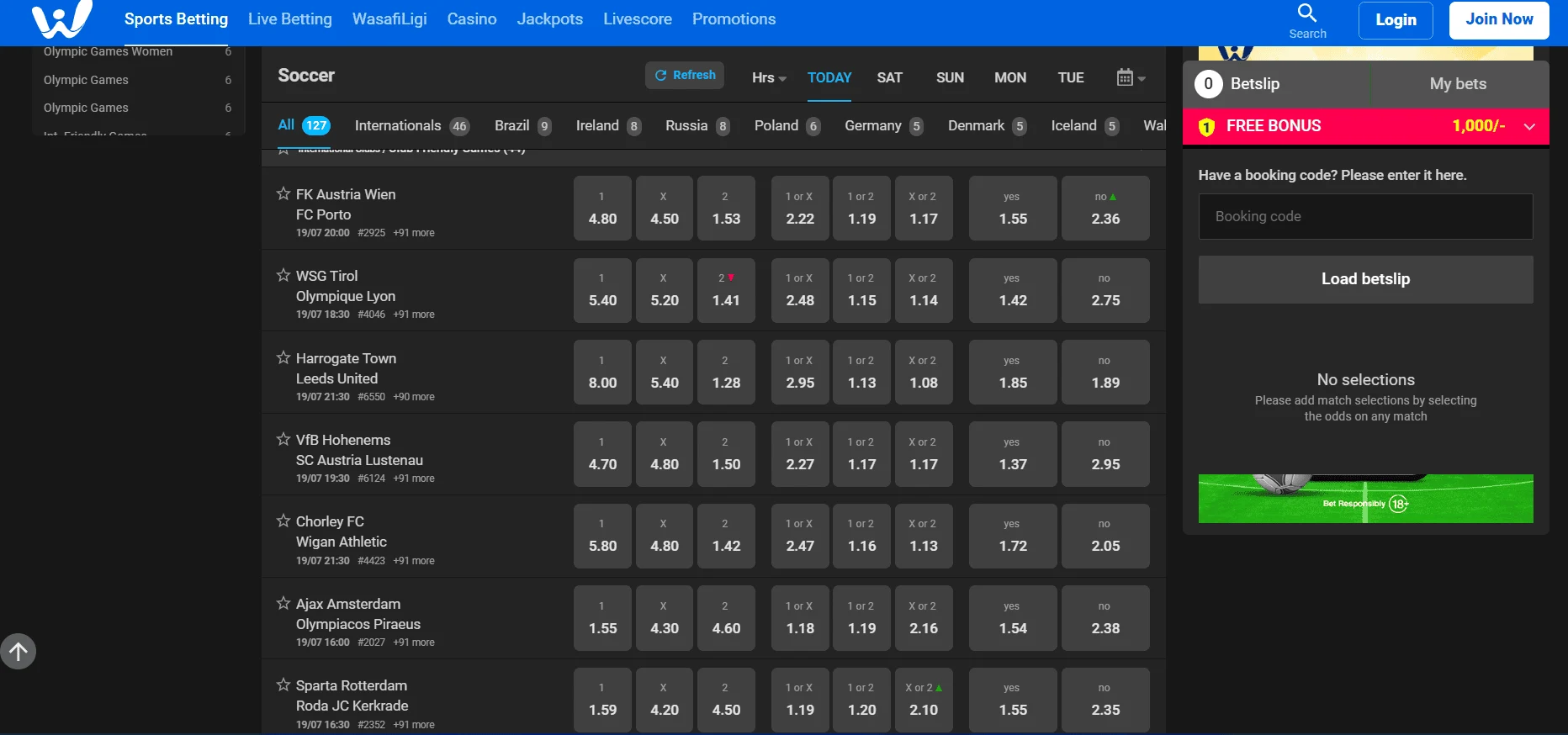Viewport: 1568px width, 735px height.
Task: Click the Join Now button
Action: pyautogui.click(x=1499, y=20)
